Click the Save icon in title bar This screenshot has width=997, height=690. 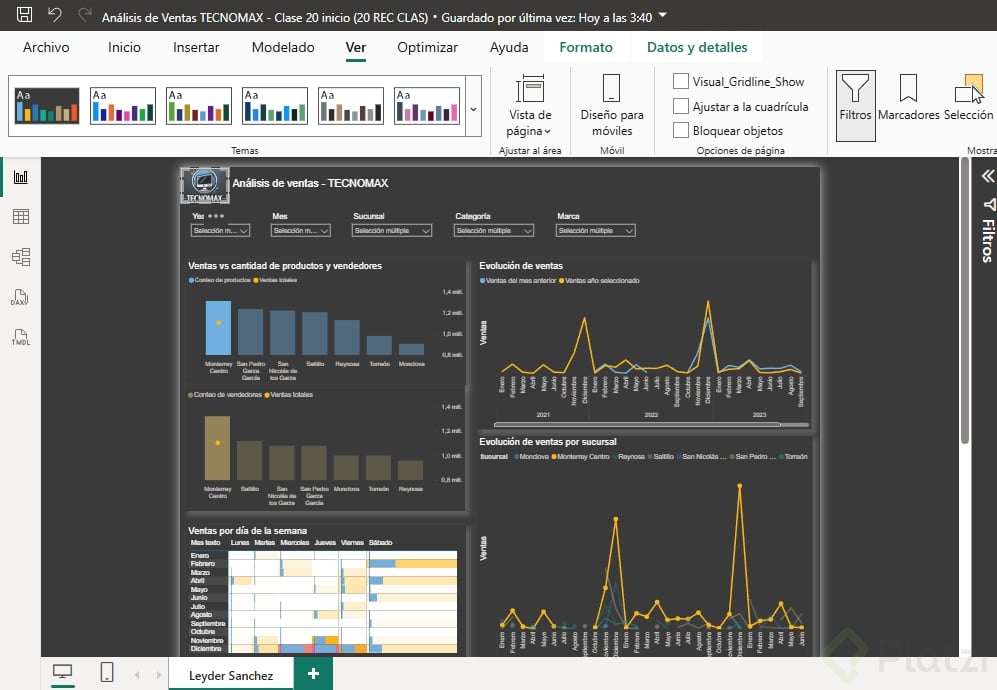24,15
